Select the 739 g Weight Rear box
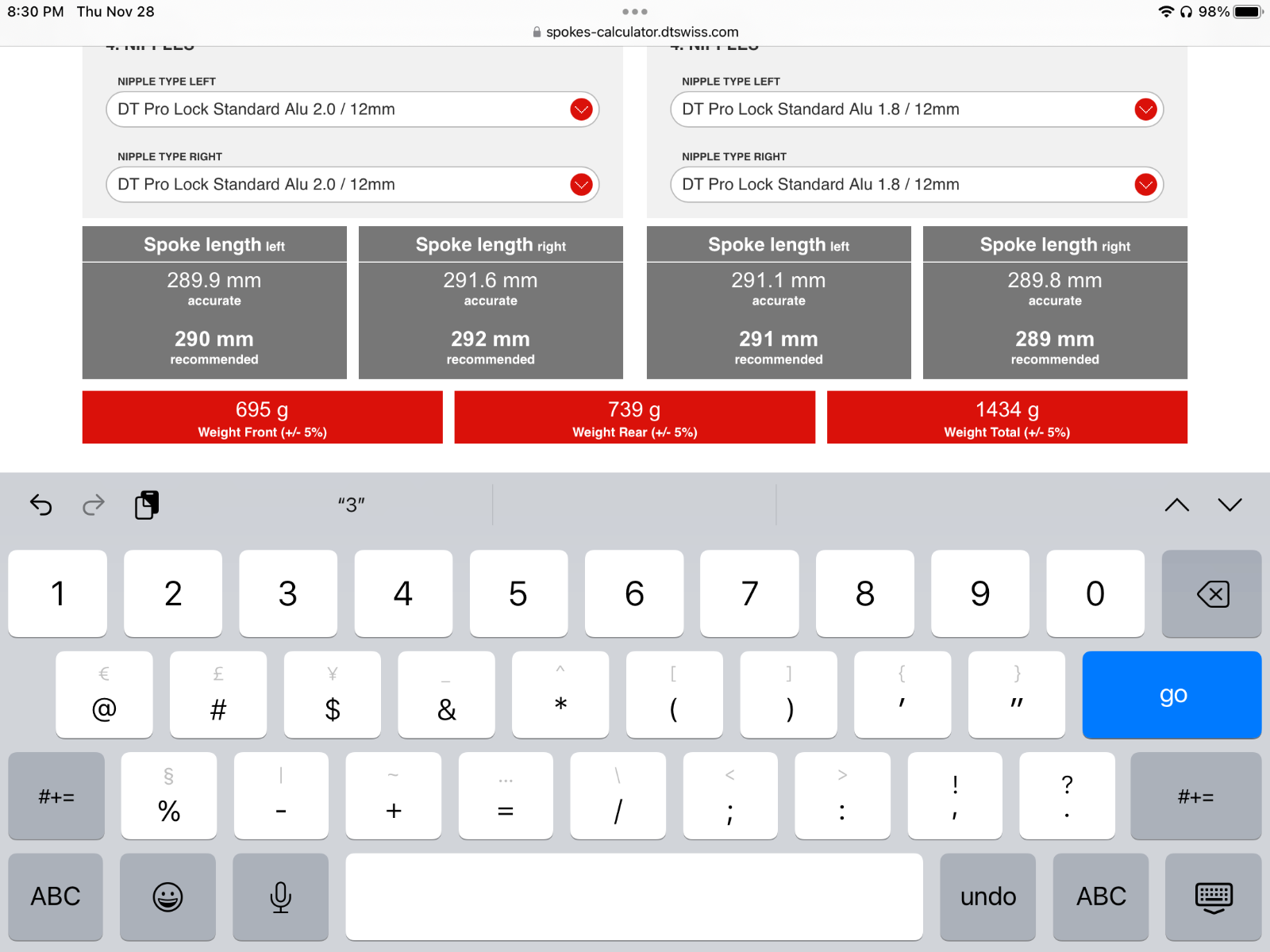The height and width of the screenshot is (952, 1270). pyautogui.click(x=635, y=417)
